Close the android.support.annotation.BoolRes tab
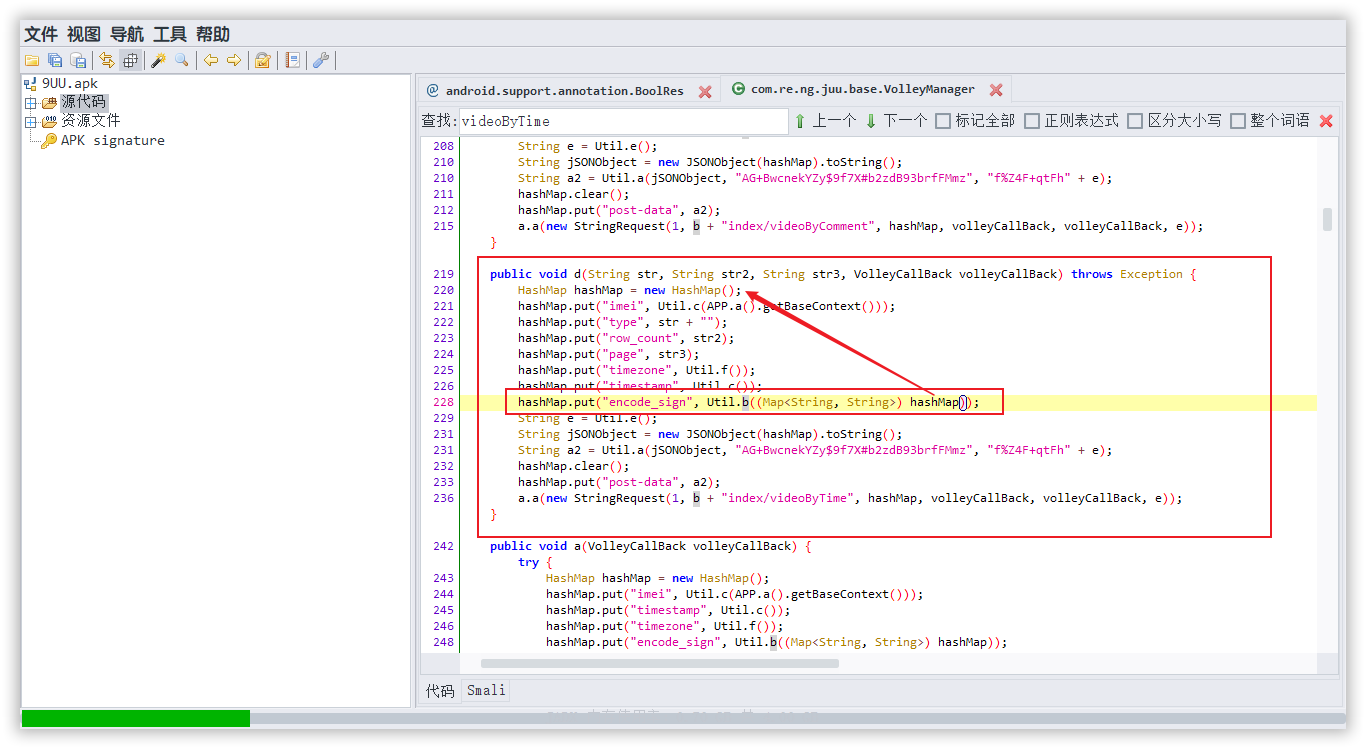Viewport: 1366px width, 749px height. pyautogui.click(x=705, y=91)
